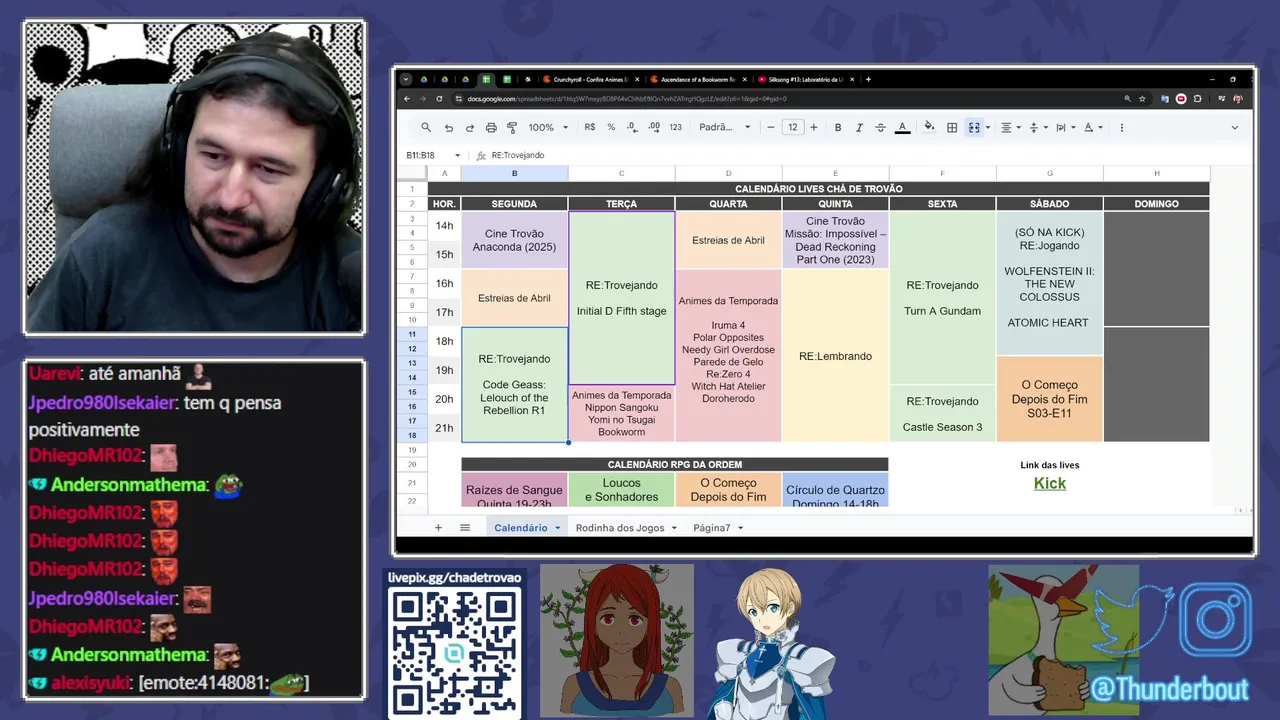Open horizontal align dropdown

1010,127
